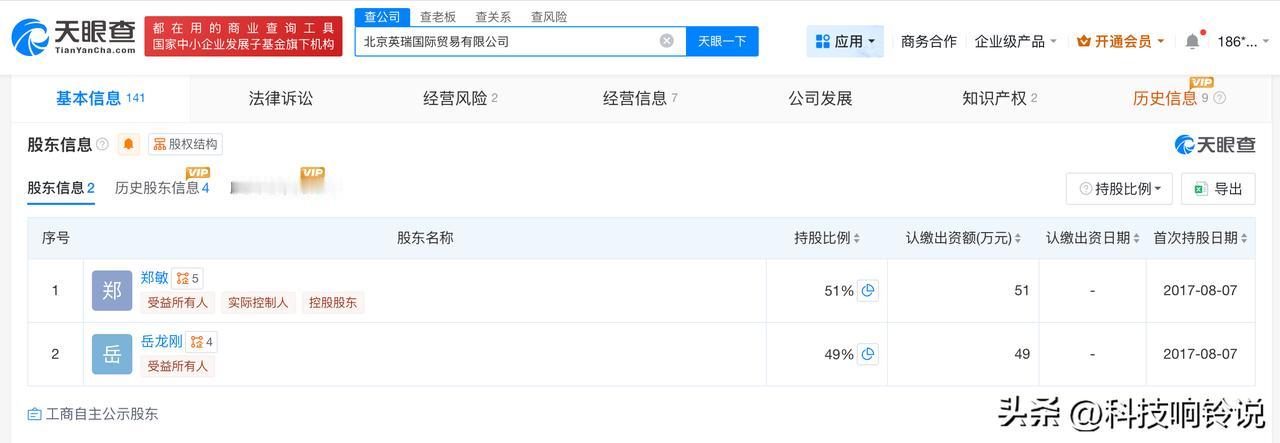Clear the search box with the X icon

(667, 41)
